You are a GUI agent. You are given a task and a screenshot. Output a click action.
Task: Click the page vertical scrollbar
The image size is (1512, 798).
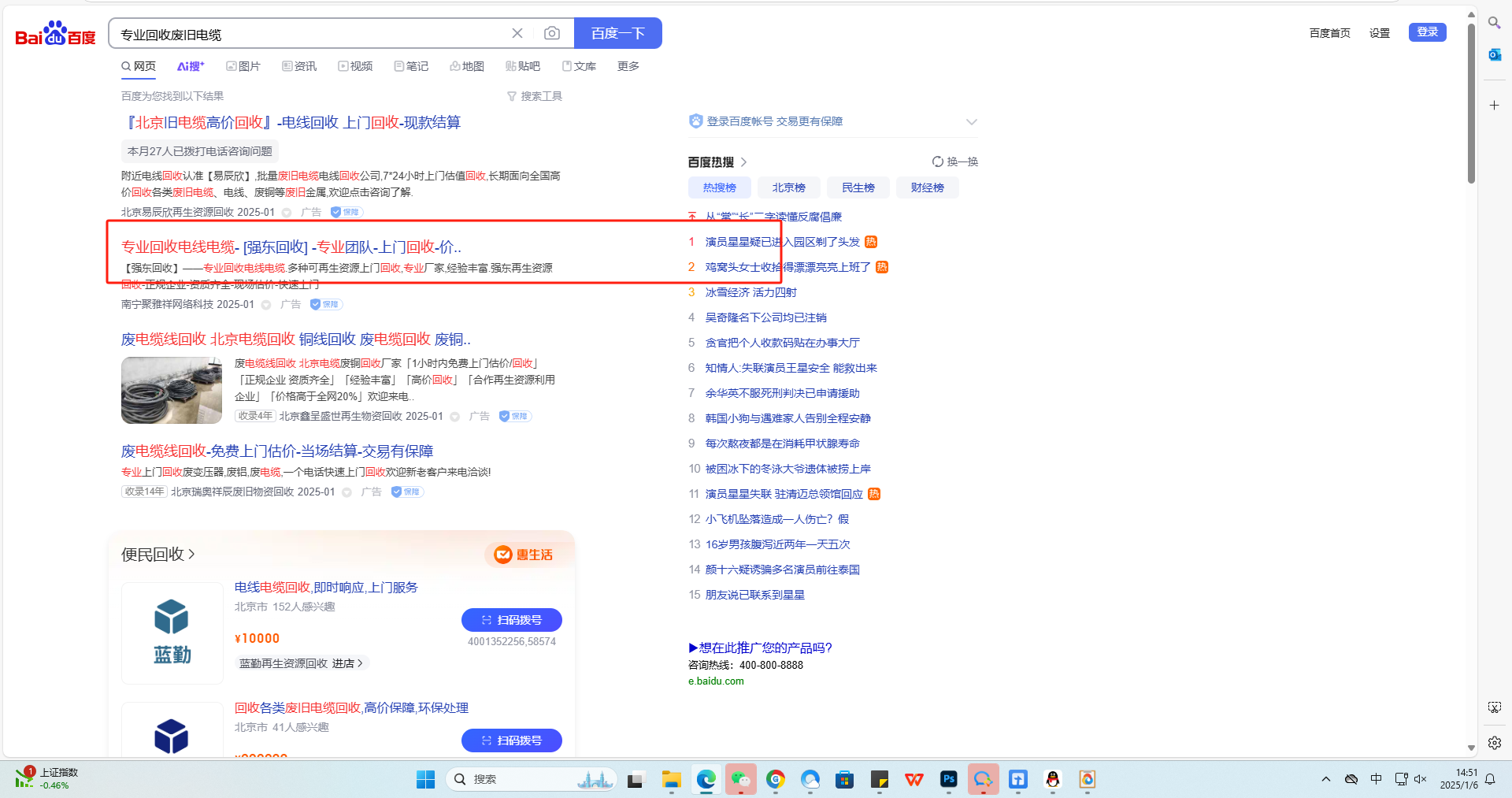1471,102
